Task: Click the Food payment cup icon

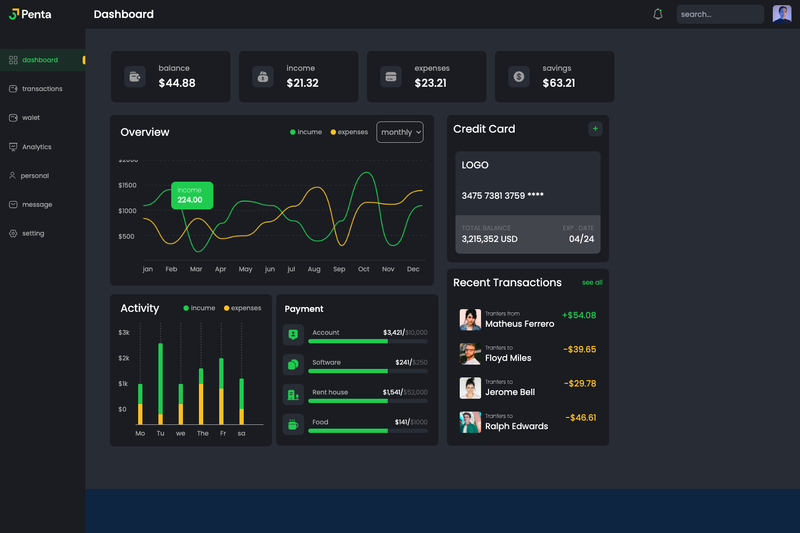Action: [x=293, y=424]
